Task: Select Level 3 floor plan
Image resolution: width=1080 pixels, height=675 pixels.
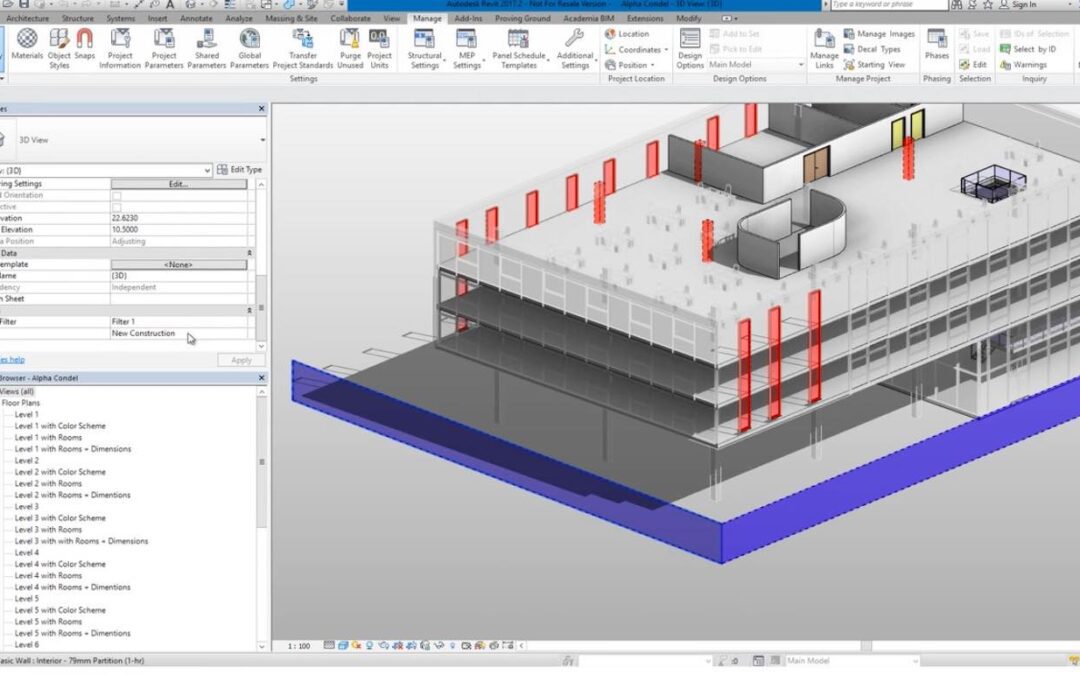Action: coord(27,506)
